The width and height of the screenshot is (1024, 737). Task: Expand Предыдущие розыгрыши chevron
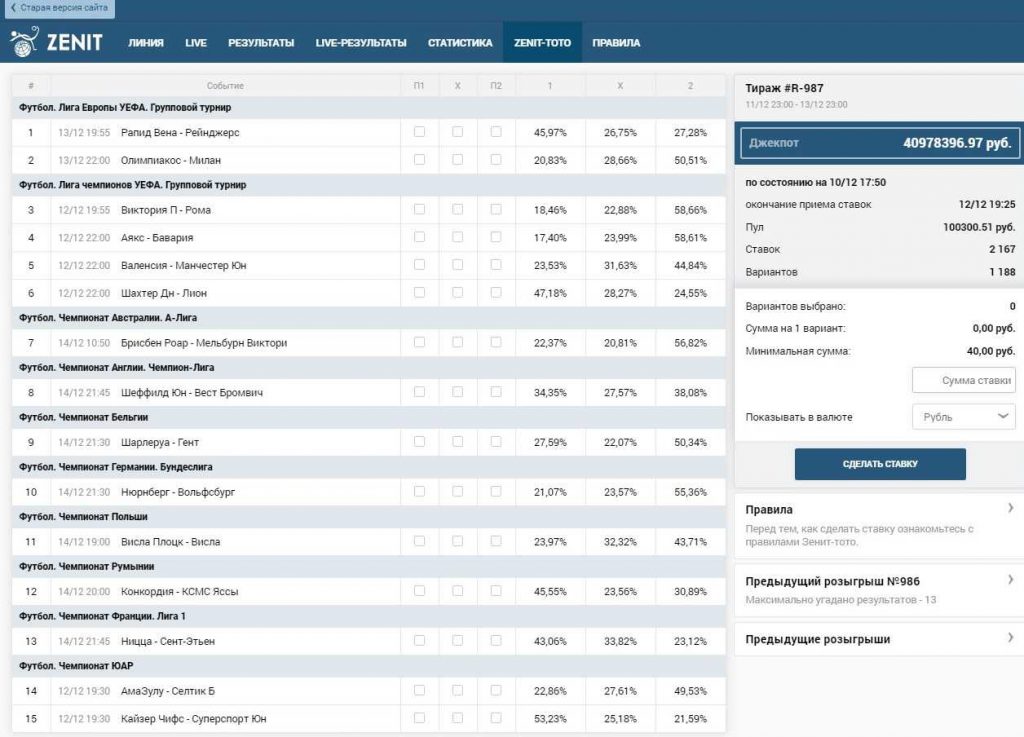coord(1010,638)
